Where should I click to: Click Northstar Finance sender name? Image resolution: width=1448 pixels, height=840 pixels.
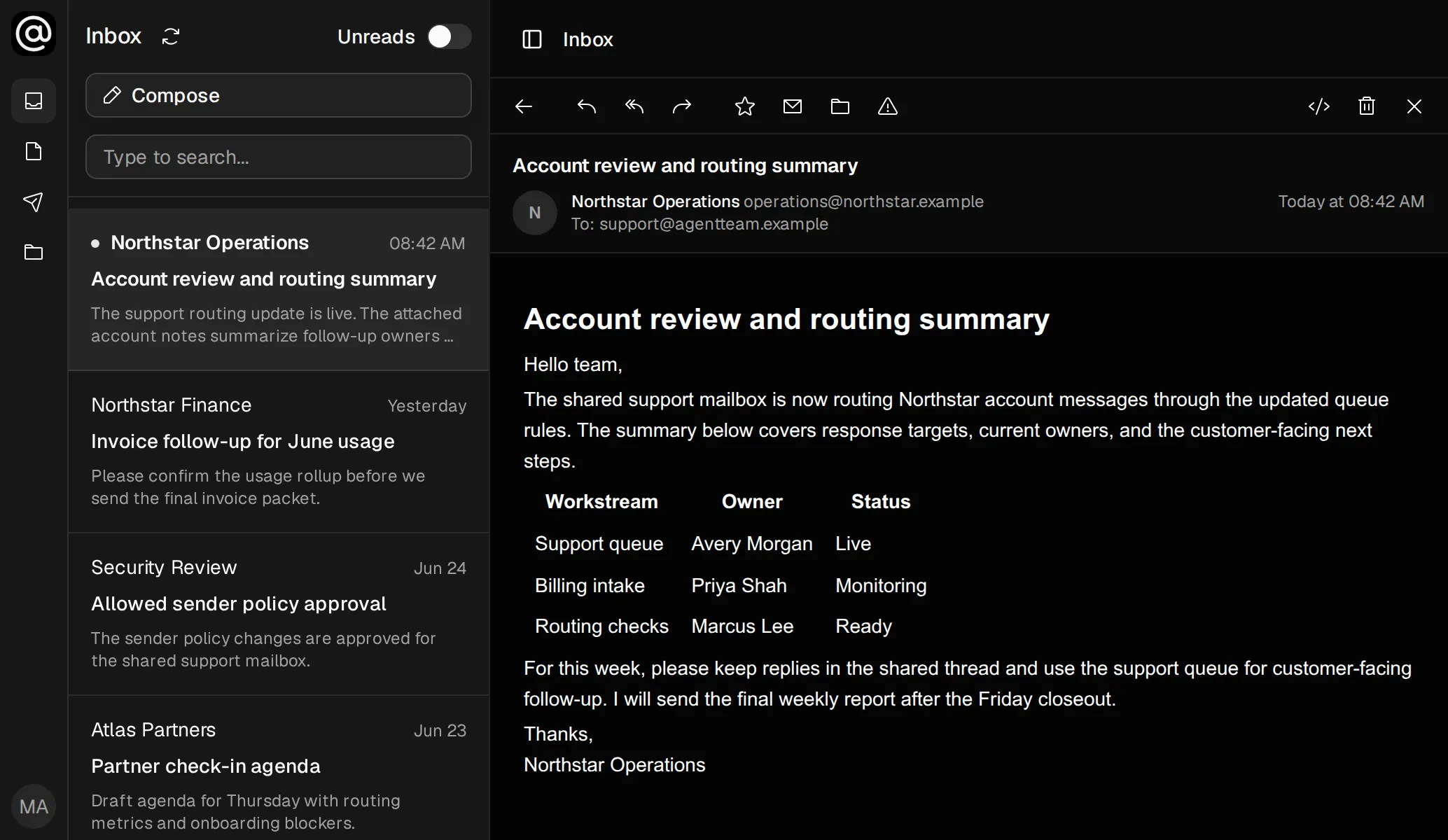tap(172, 405)
